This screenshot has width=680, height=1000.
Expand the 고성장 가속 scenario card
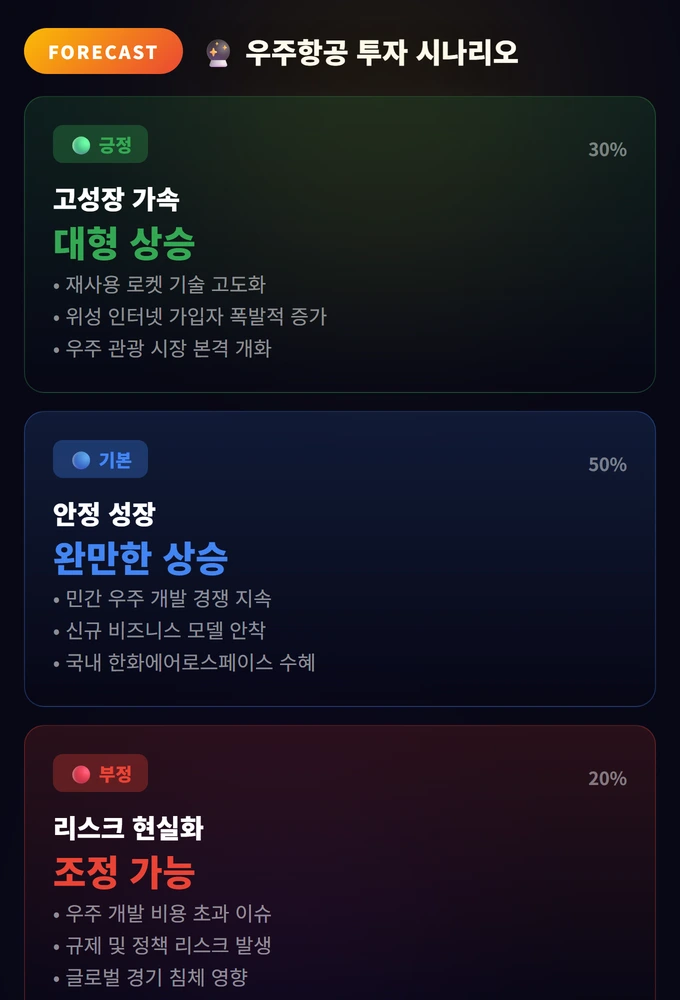pyautogui.click(x=340, y=245)
